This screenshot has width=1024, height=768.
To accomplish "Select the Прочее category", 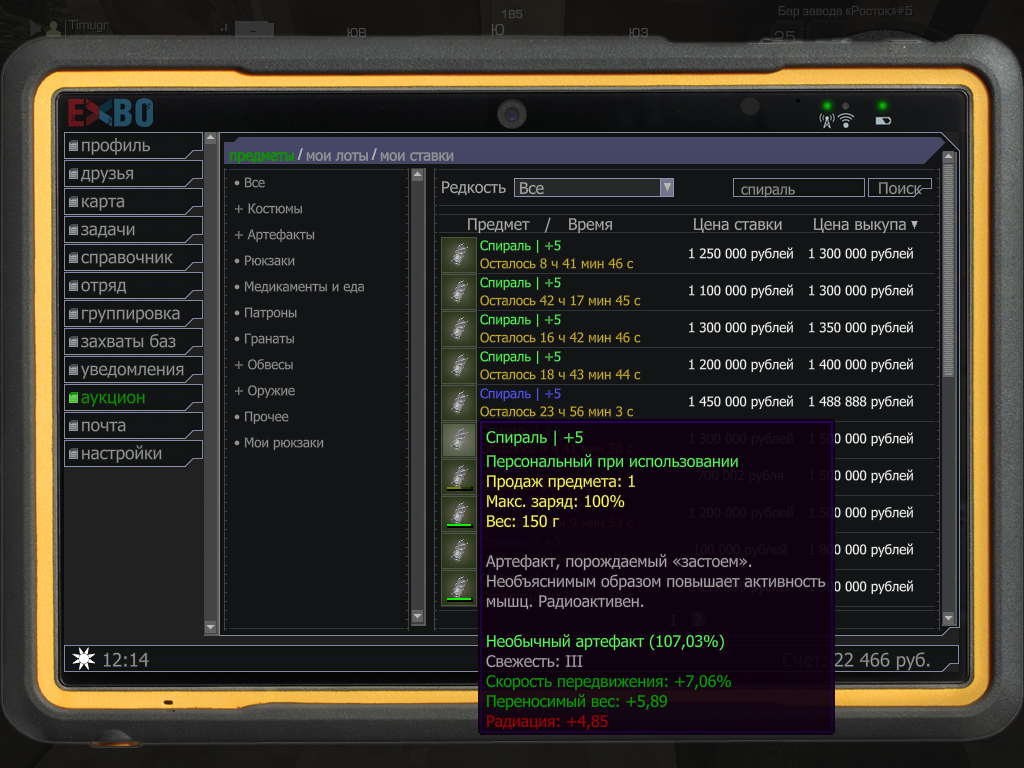I will pyautogui.click(x=261, y=417).
